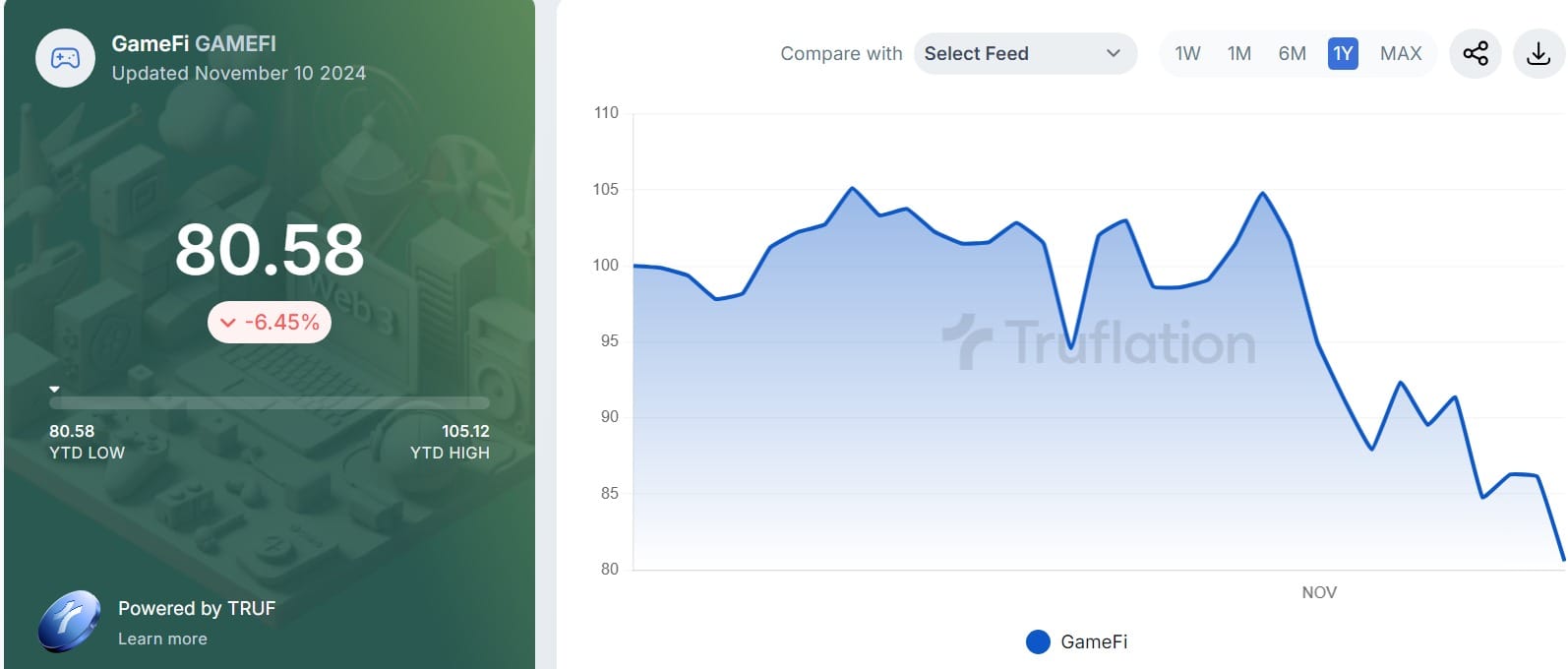Screen dimensions: 1568x669
Task: Click the YTD range marker triangle
Action: pos(55,390)
